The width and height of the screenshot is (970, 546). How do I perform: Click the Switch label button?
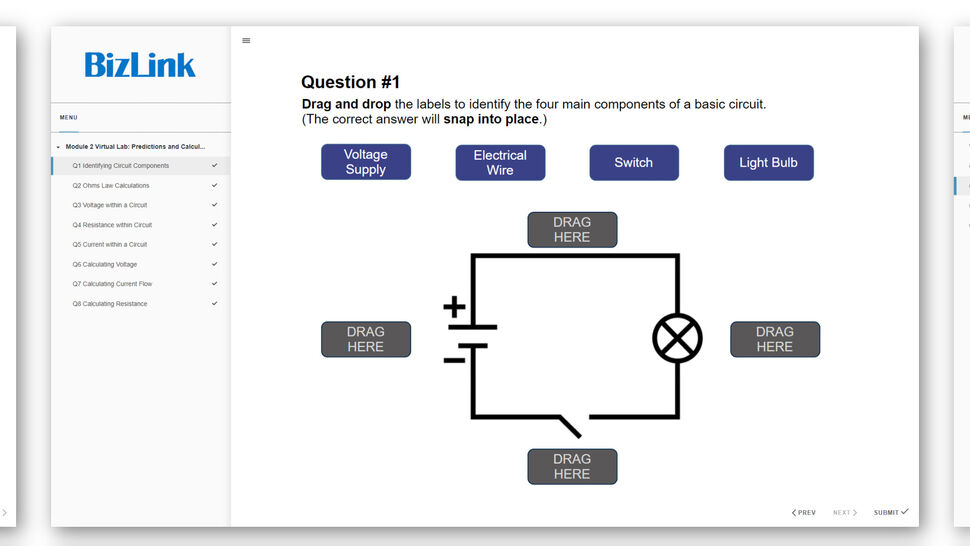tap(634, 163)
